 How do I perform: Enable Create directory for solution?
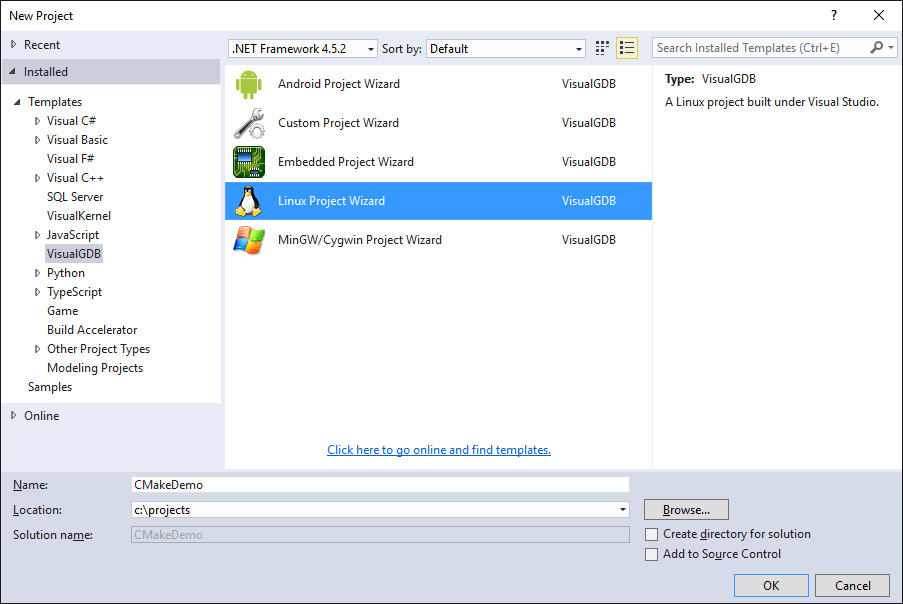[652, 534]
